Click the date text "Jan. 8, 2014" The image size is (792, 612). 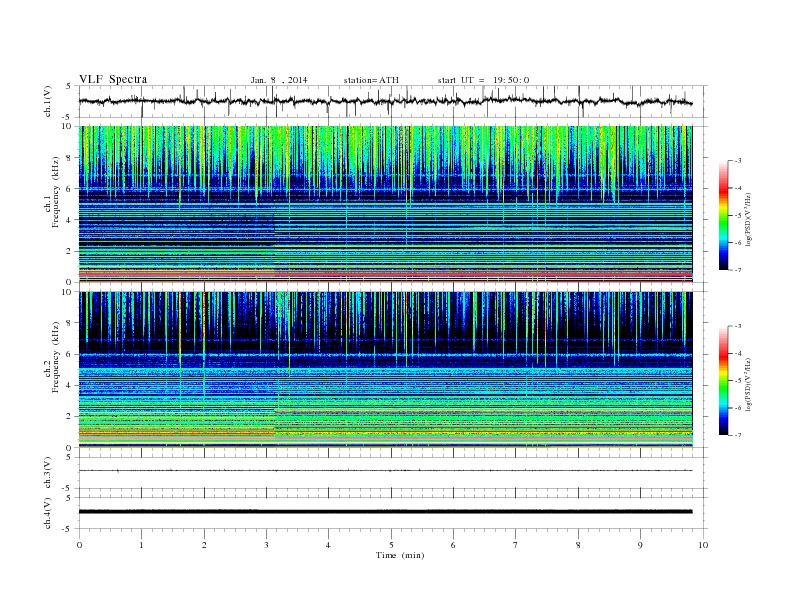(279, 80)
